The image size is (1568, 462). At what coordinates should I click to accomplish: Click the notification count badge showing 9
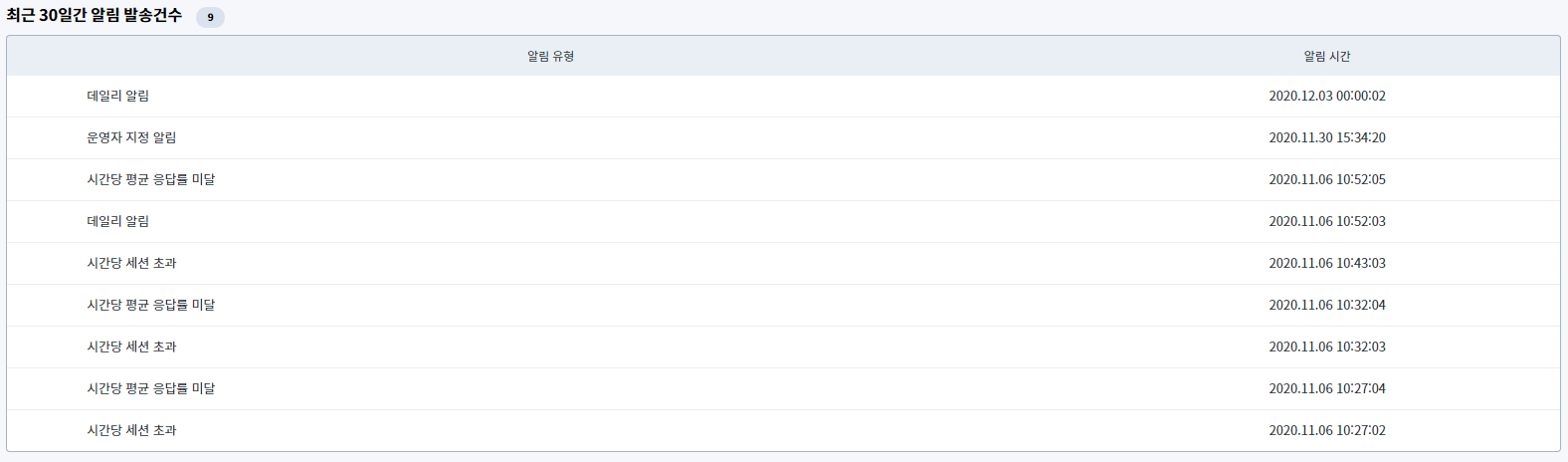click(210, 17)
